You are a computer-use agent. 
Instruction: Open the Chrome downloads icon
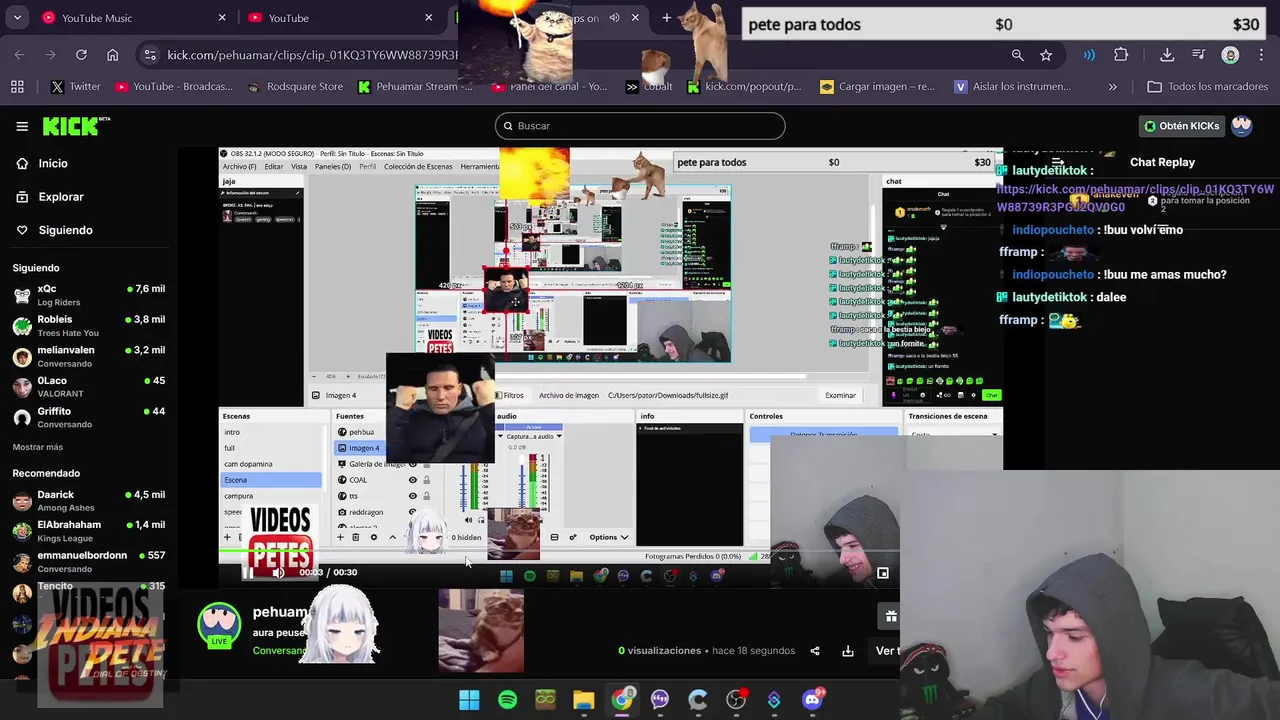click(1167, 55)
